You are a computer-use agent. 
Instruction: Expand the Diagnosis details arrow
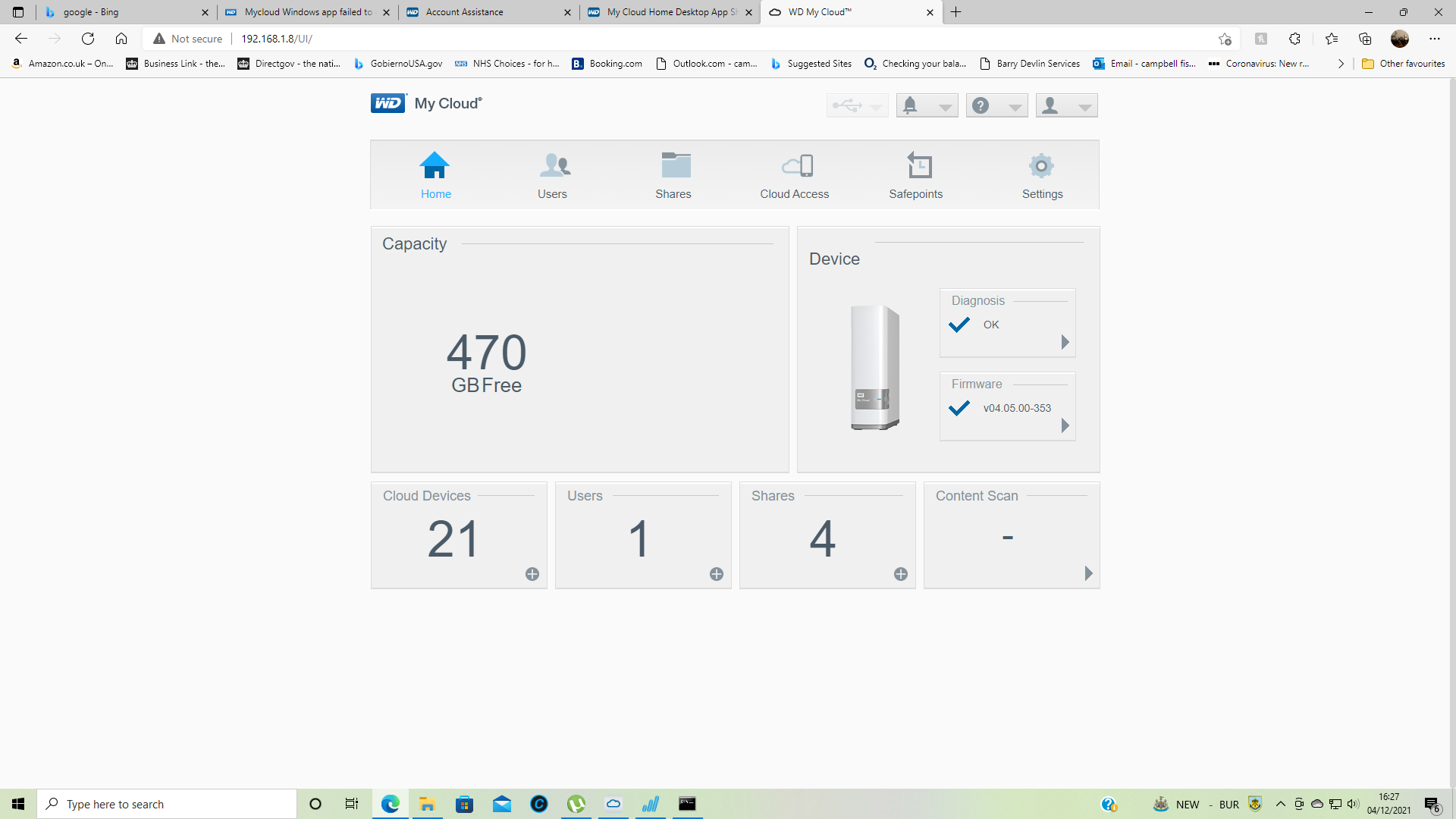click(1065, 342)
